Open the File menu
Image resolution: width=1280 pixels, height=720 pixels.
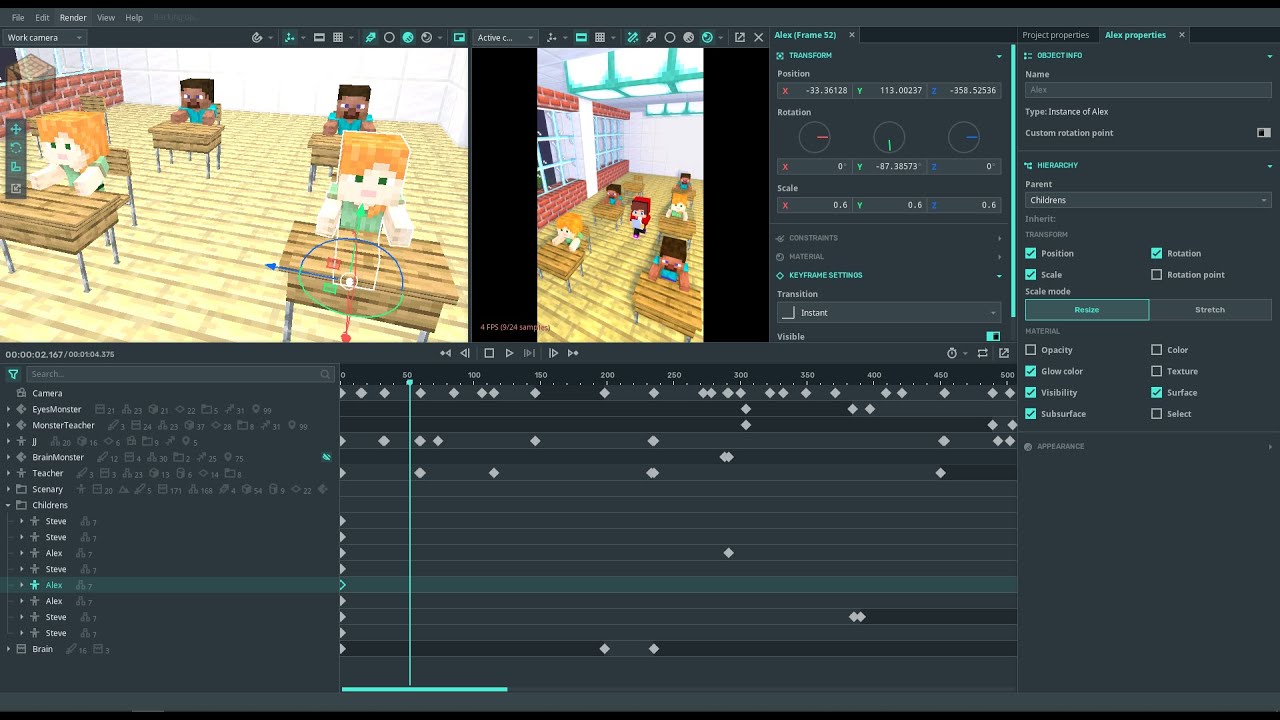tap(18, 18)
